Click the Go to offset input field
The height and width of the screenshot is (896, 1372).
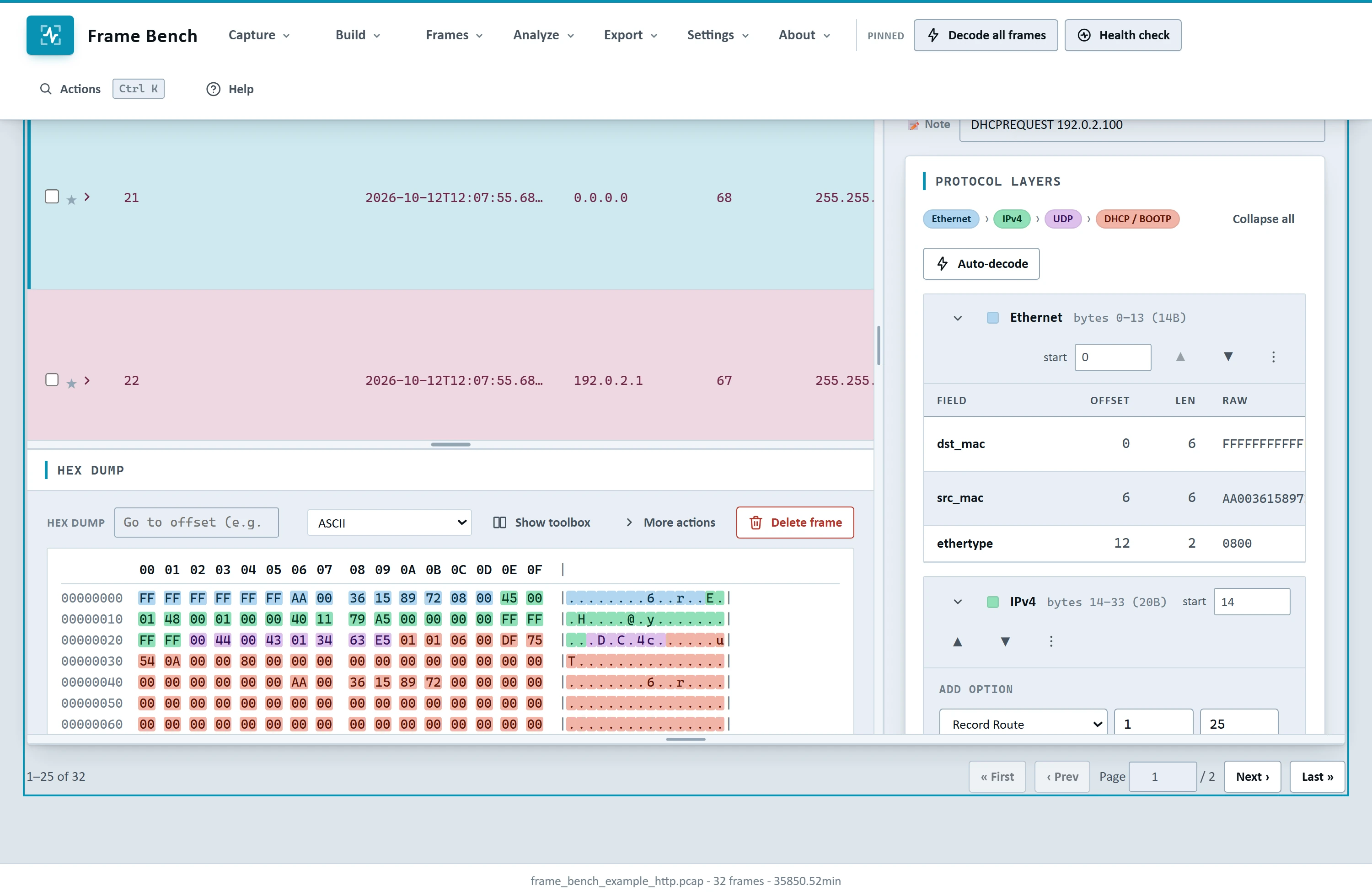point(197,523)
